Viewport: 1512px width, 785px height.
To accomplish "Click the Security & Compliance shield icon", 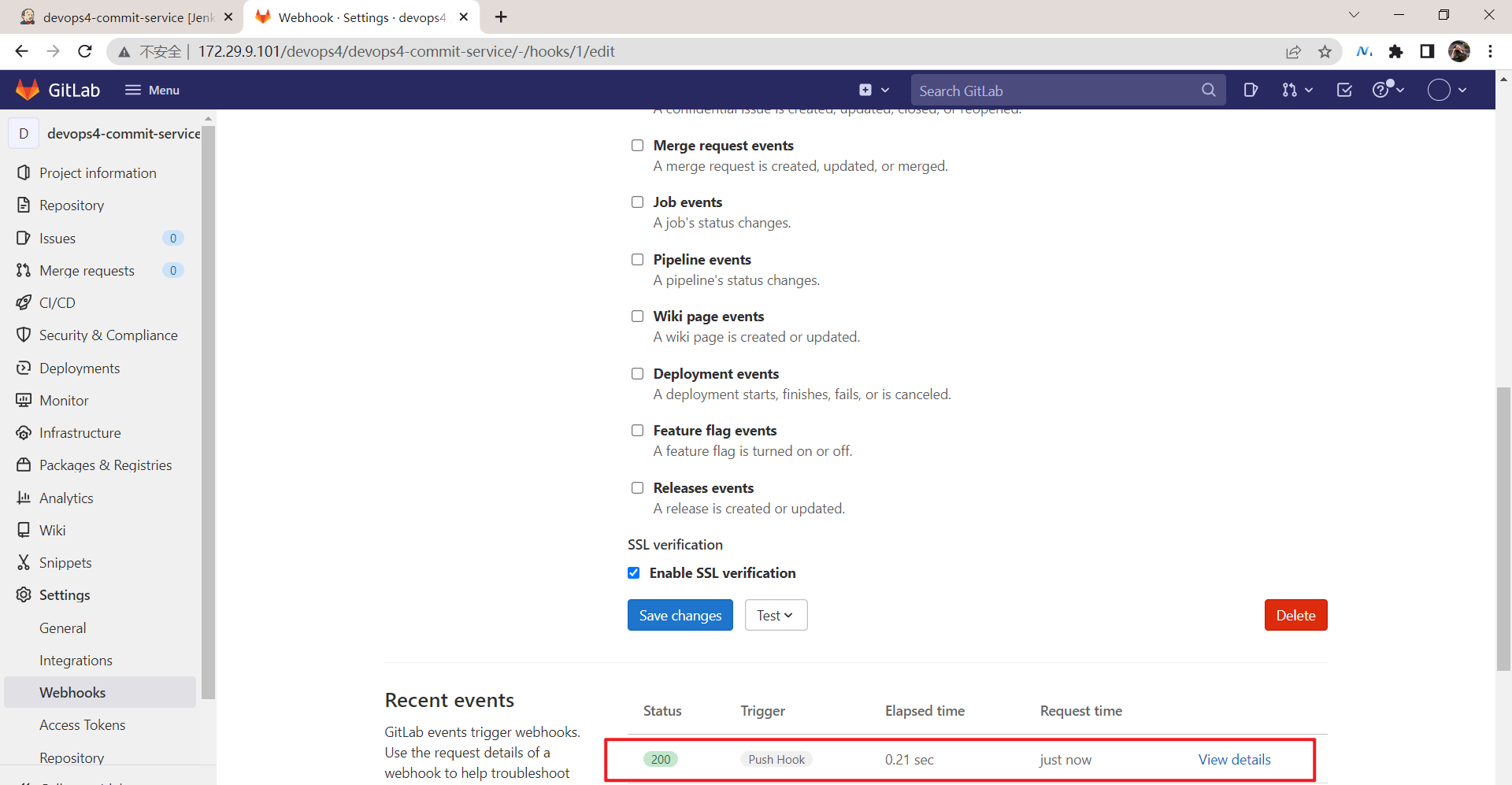I will point(24,335).
